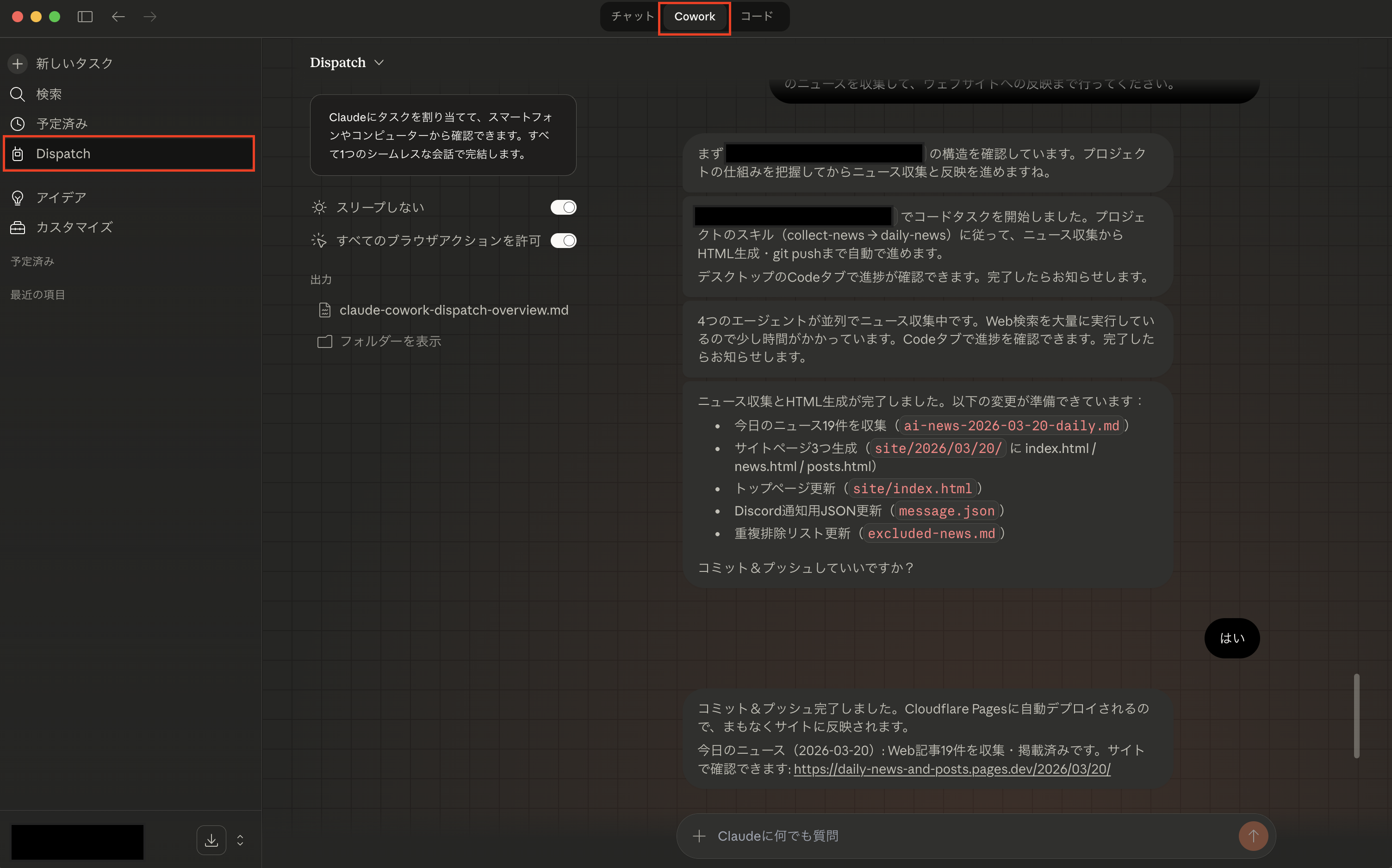1392x868 pixels.
Task: Click フォルダーを表示 to show folder
Action: point(390,341)
